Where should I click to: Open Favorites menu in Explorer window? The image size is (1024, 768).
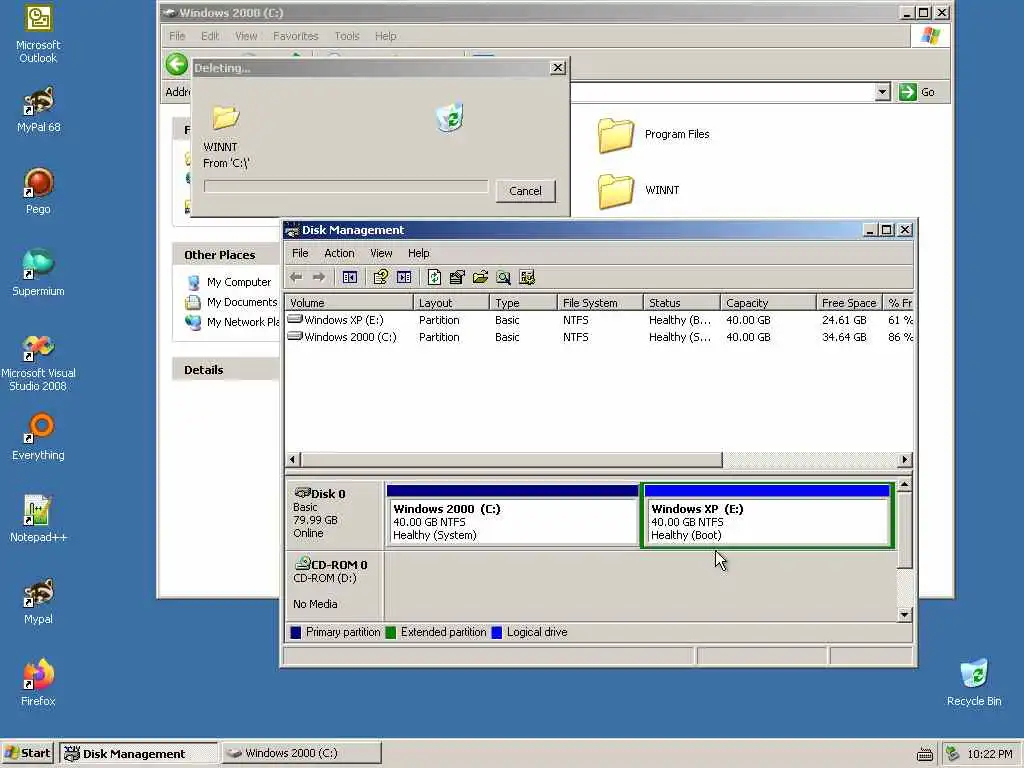coord(295,36)
